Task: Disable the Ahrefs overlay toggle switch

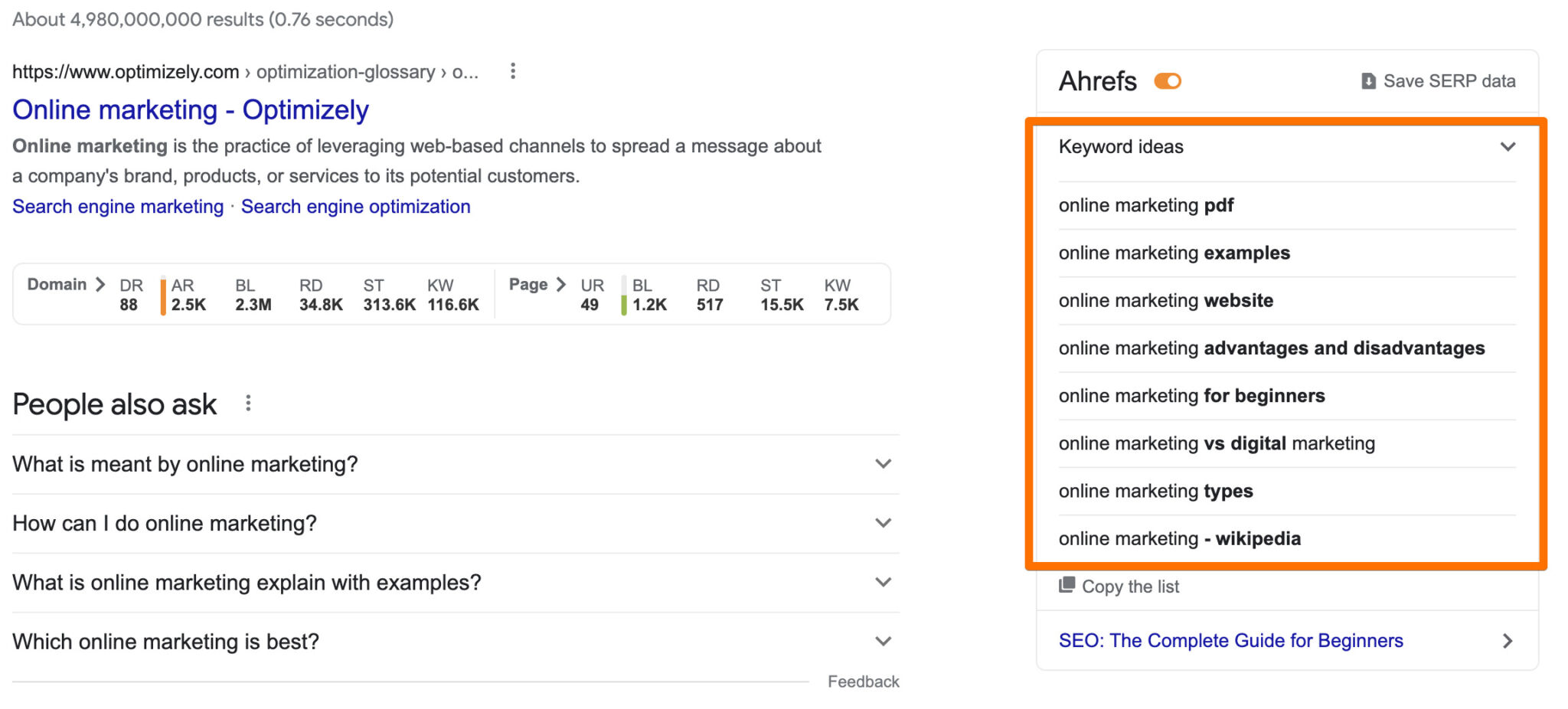Action: 1168,80
